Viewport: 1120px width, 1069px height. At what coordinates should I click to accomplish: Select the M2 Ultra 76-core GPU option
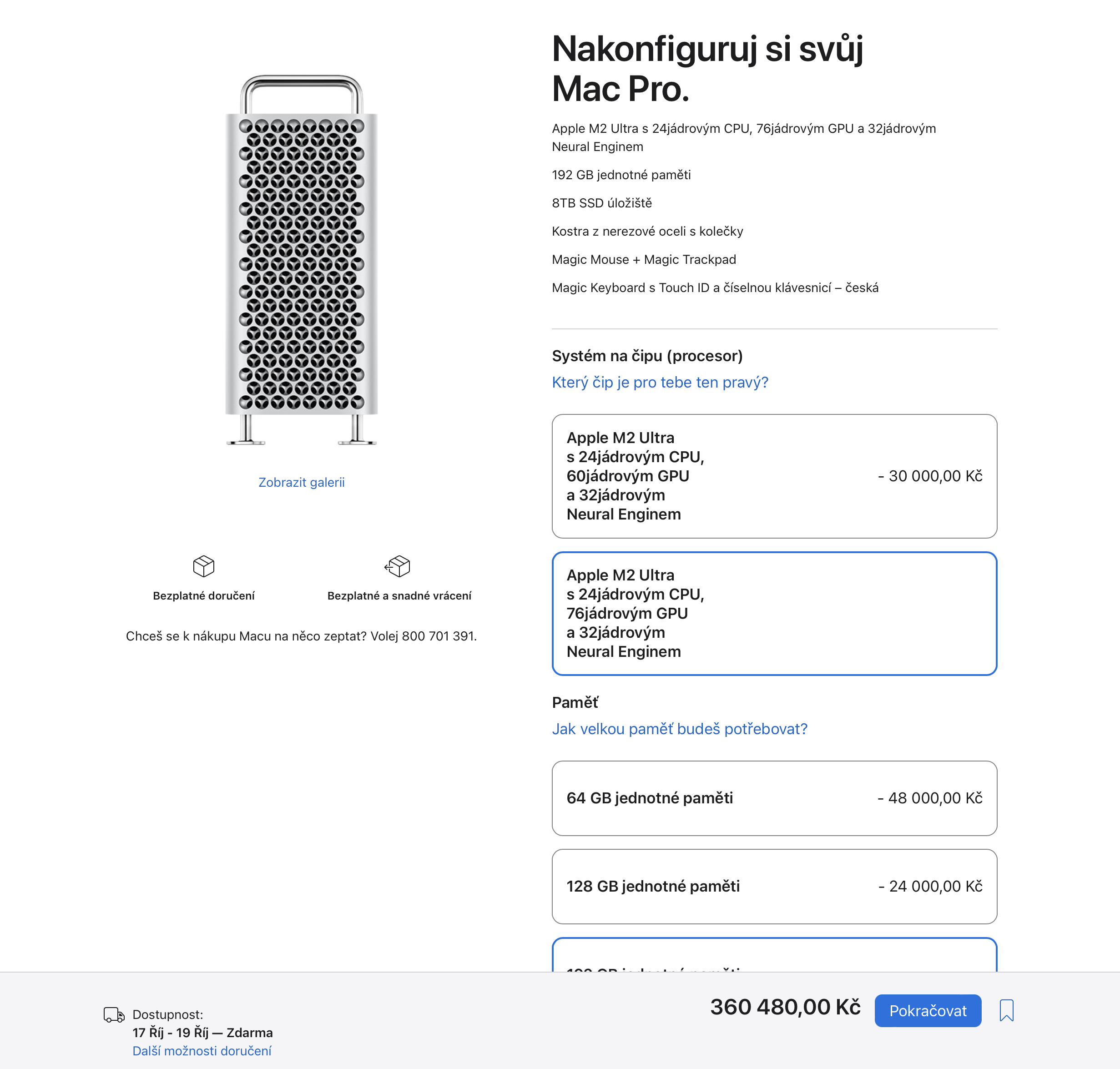pos(774,613)
